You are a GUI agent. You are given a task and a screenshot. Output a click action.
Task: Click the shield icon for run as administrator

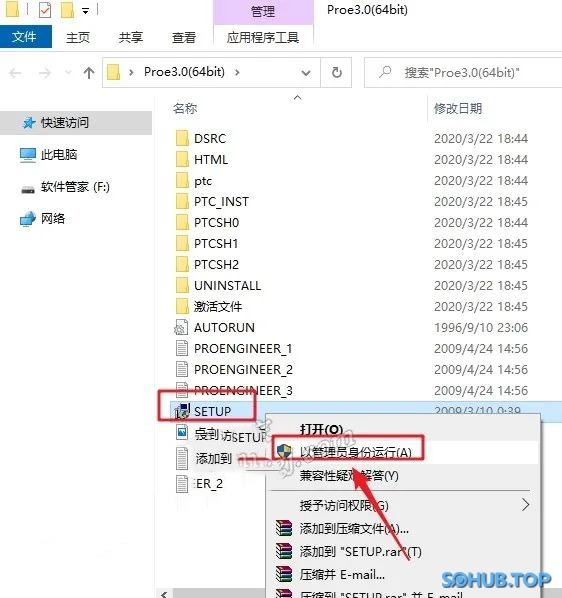284,452
